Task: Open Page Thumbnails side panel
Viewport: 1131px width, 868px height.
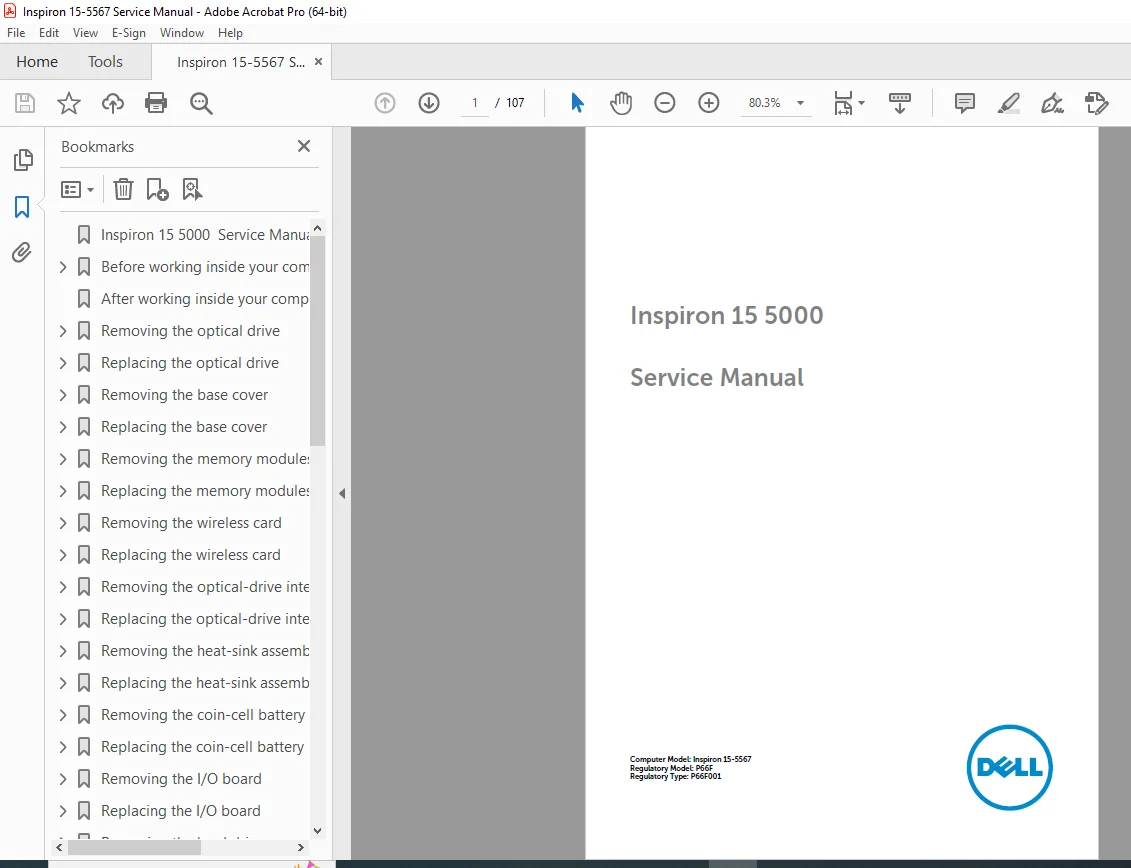Action: 22,160
